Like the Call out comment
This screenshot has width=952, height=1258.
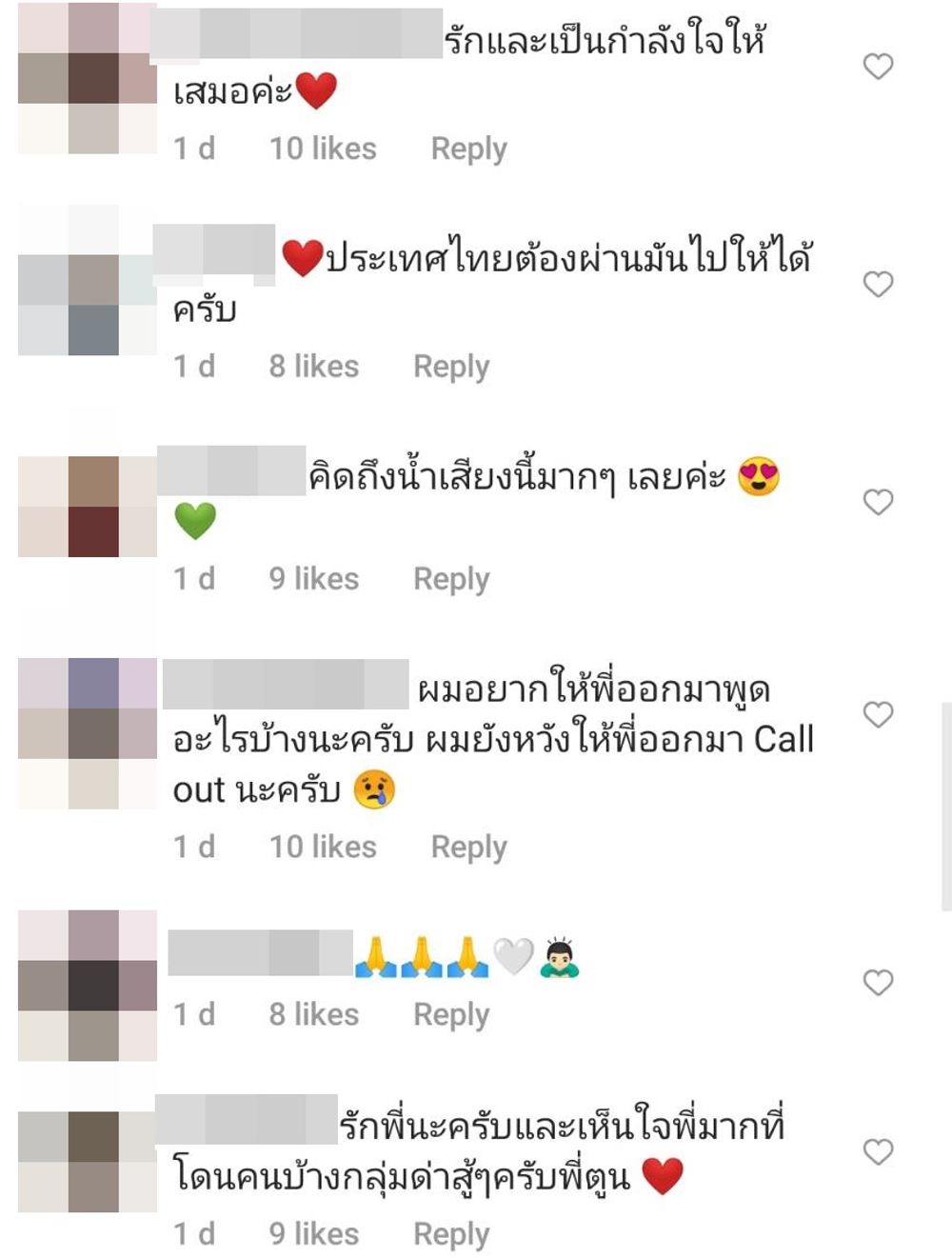click(878, 714)
